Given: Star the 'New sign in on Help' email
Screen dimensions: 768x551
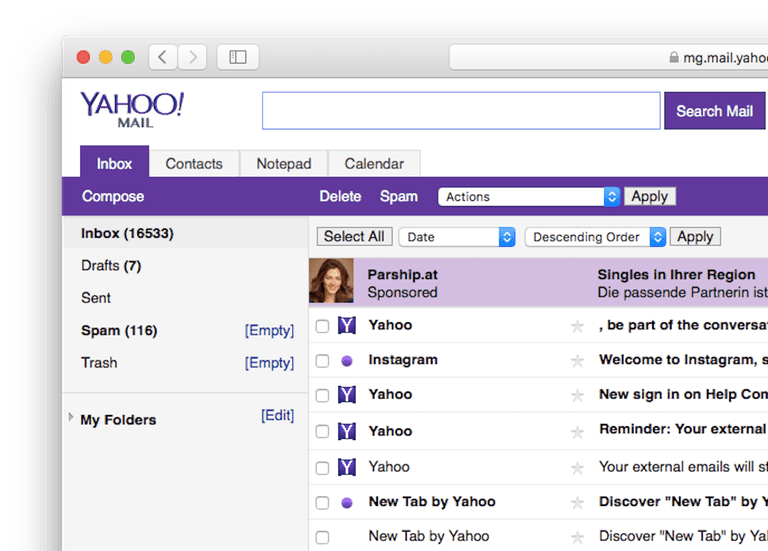Looking at the screenshot, I should 577,395.
